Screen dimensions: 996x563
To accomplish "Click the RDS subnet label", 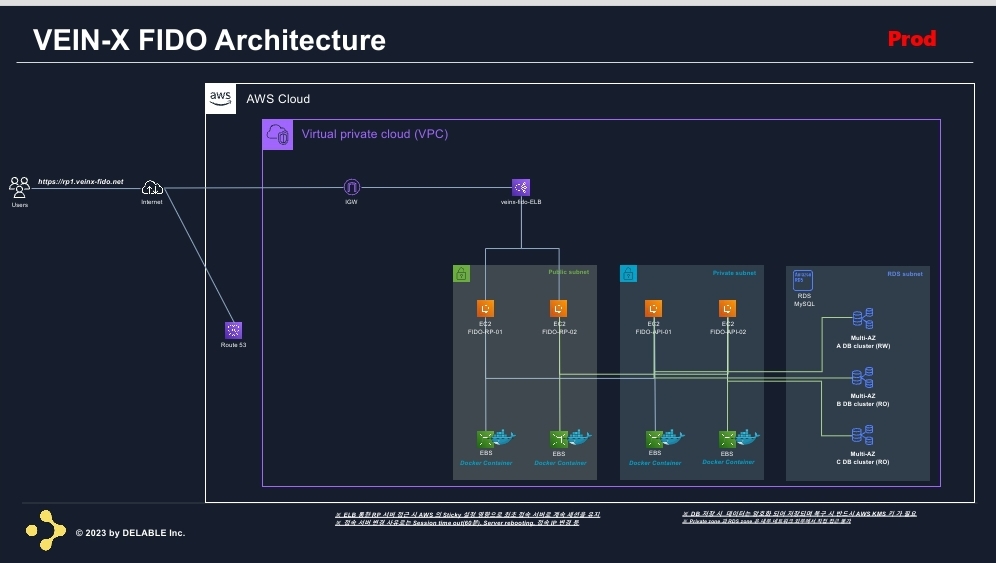I will [x=905, y=274].
